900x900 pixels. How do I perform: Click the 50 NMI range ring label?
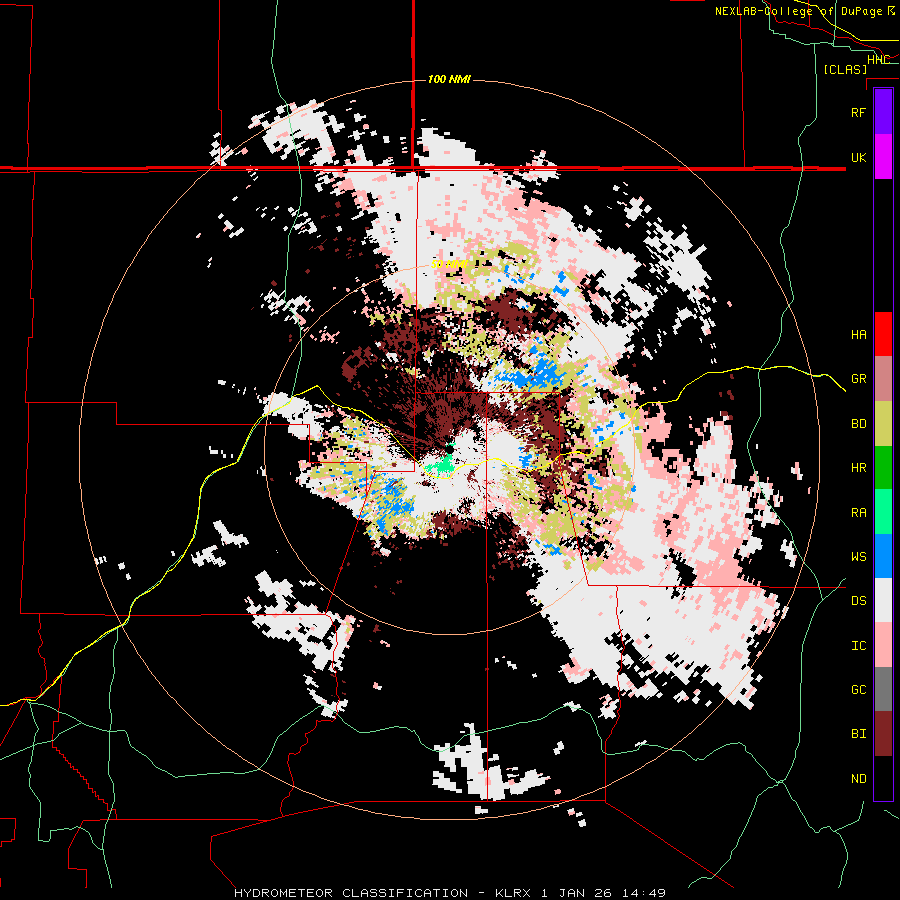point(449,264)
